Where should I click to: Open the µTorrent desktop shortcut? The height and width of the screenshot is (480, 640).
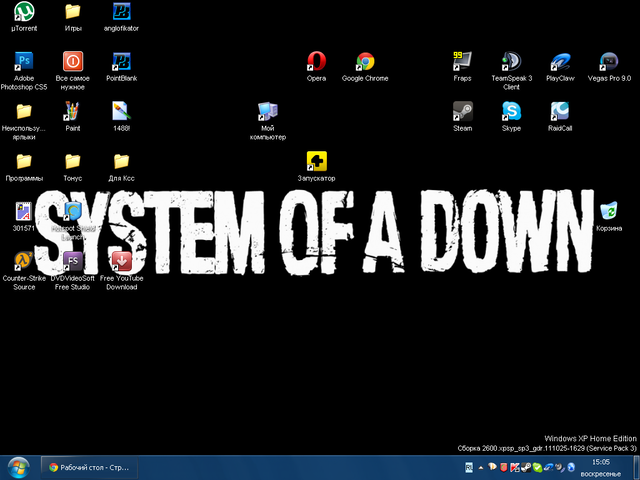coord(24,12)
